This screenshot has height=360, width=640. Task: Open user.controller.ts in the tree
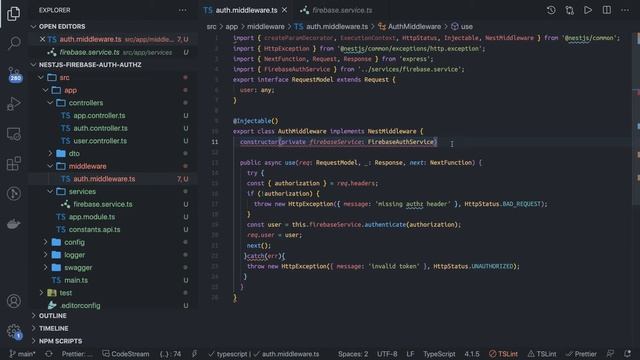[x=100, y=141]
